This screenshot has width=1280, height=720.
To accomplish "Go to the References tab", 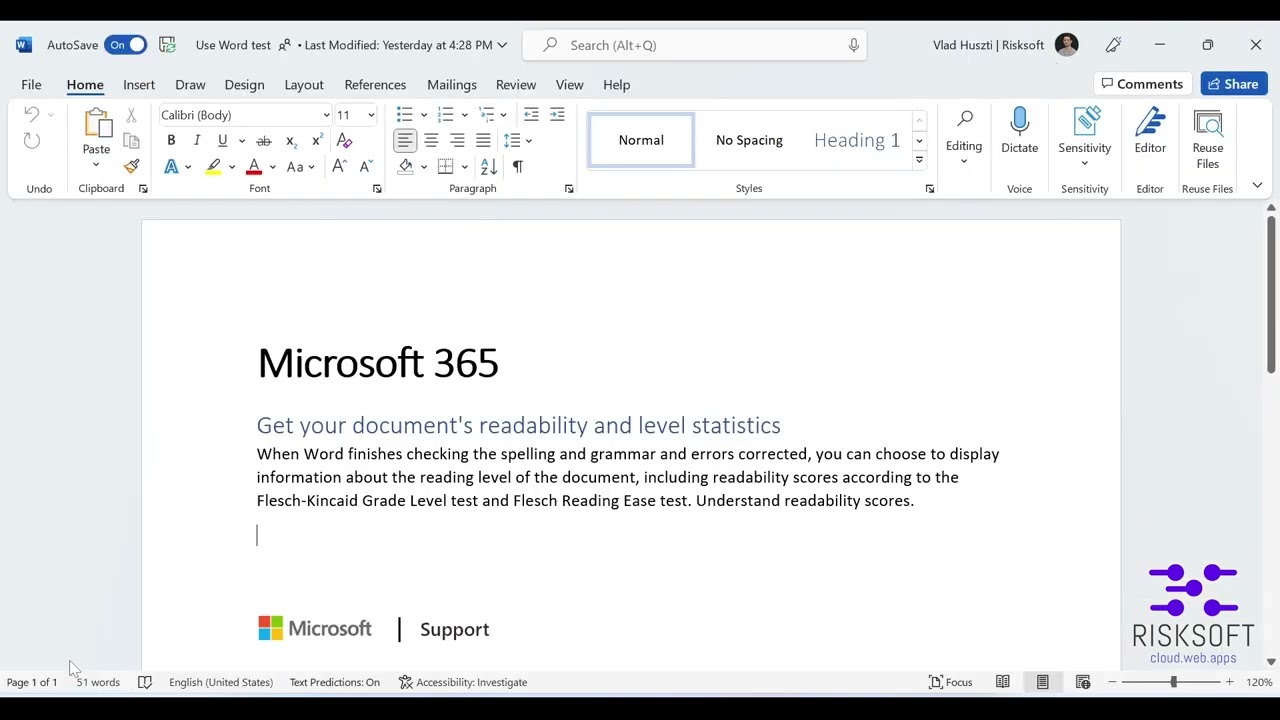I will [375, 85].
